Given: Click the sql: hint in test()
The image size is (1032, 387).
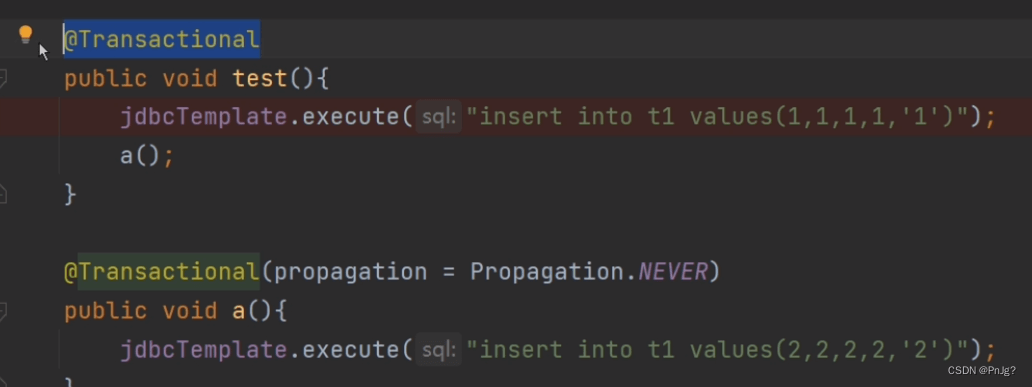Looking at the screenshot, I should pyautogui.click(x=439, y=117).
